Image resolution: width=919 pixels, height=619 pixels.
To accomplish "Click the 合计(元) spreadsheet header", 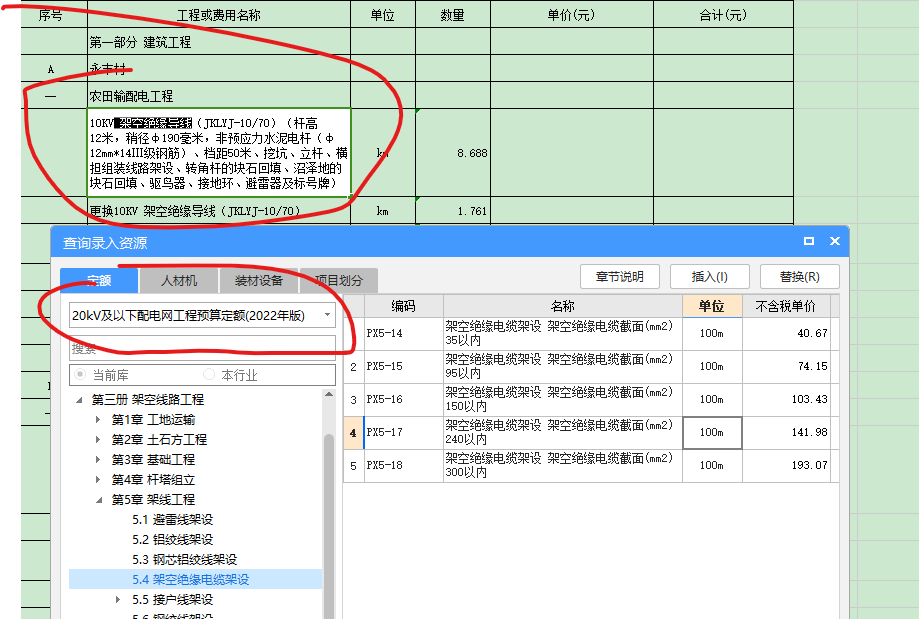I will [723, 15].
